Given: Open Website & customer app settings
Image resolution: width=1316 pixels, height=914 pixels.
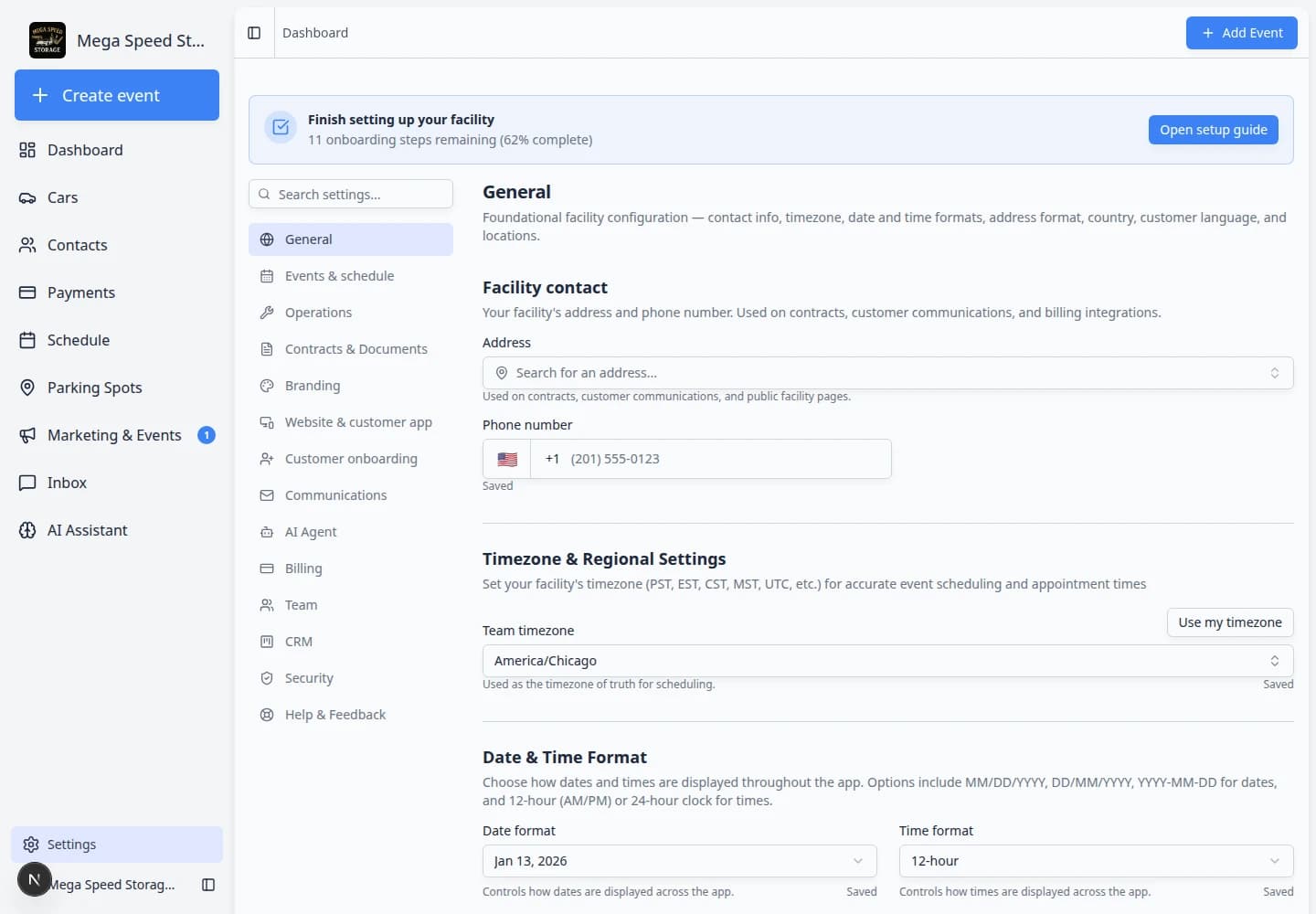Looking at the screenshot, I should coord(351,422).
